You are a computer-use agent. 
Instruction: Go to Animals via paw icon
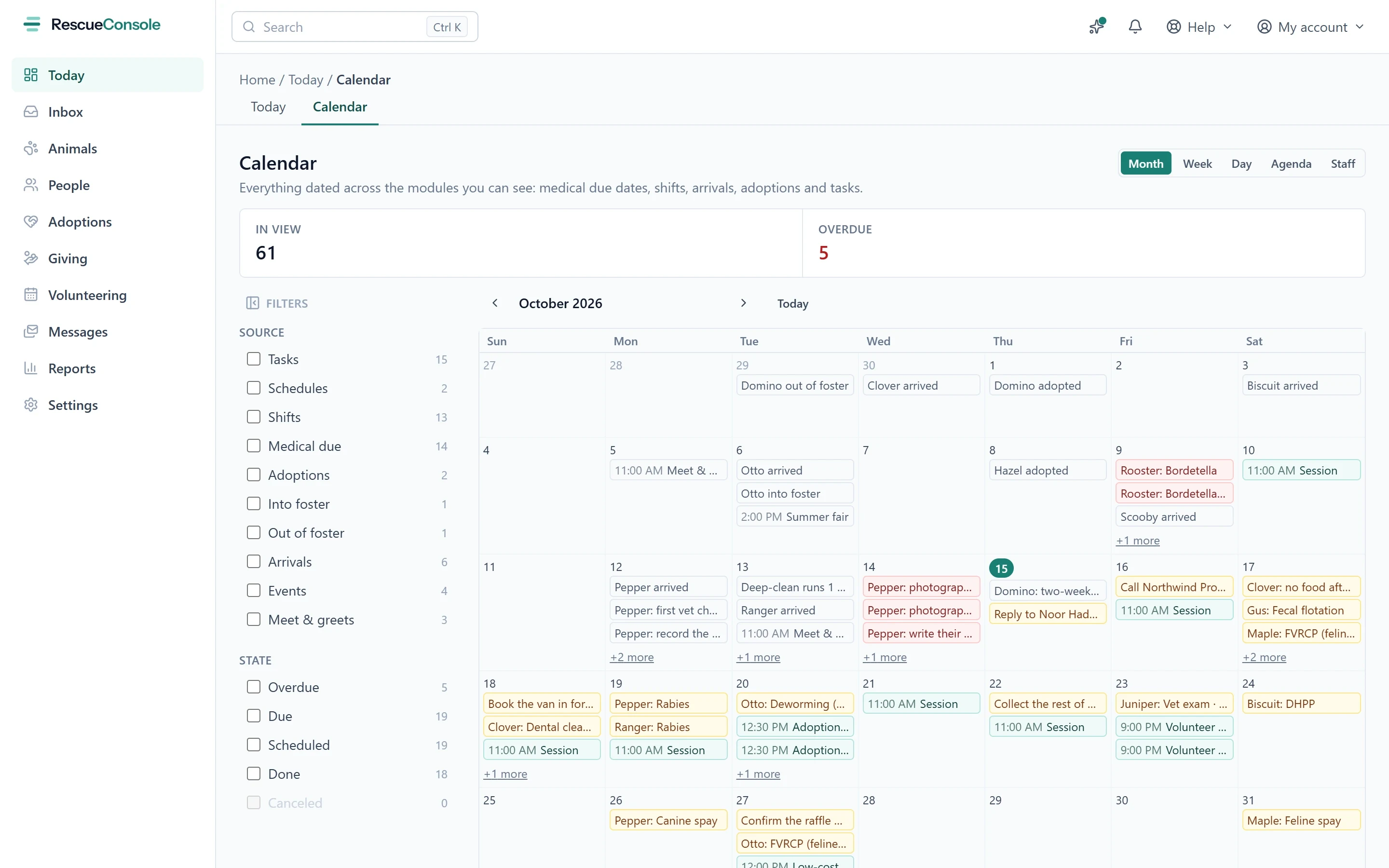[x=30, y=149]
